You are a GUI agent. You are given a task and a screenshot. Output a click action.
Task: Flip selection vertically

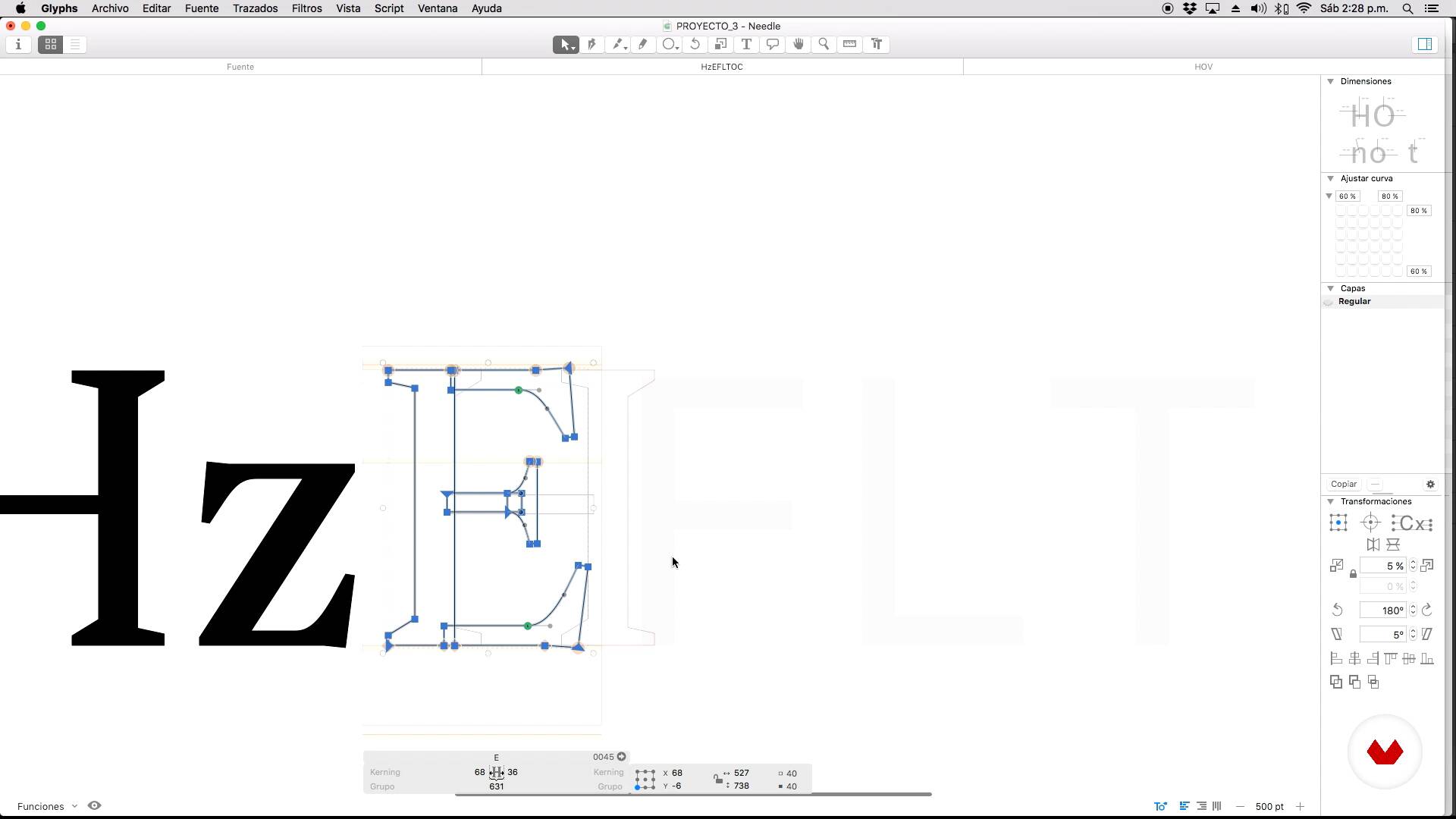[x=1393, y=544]
